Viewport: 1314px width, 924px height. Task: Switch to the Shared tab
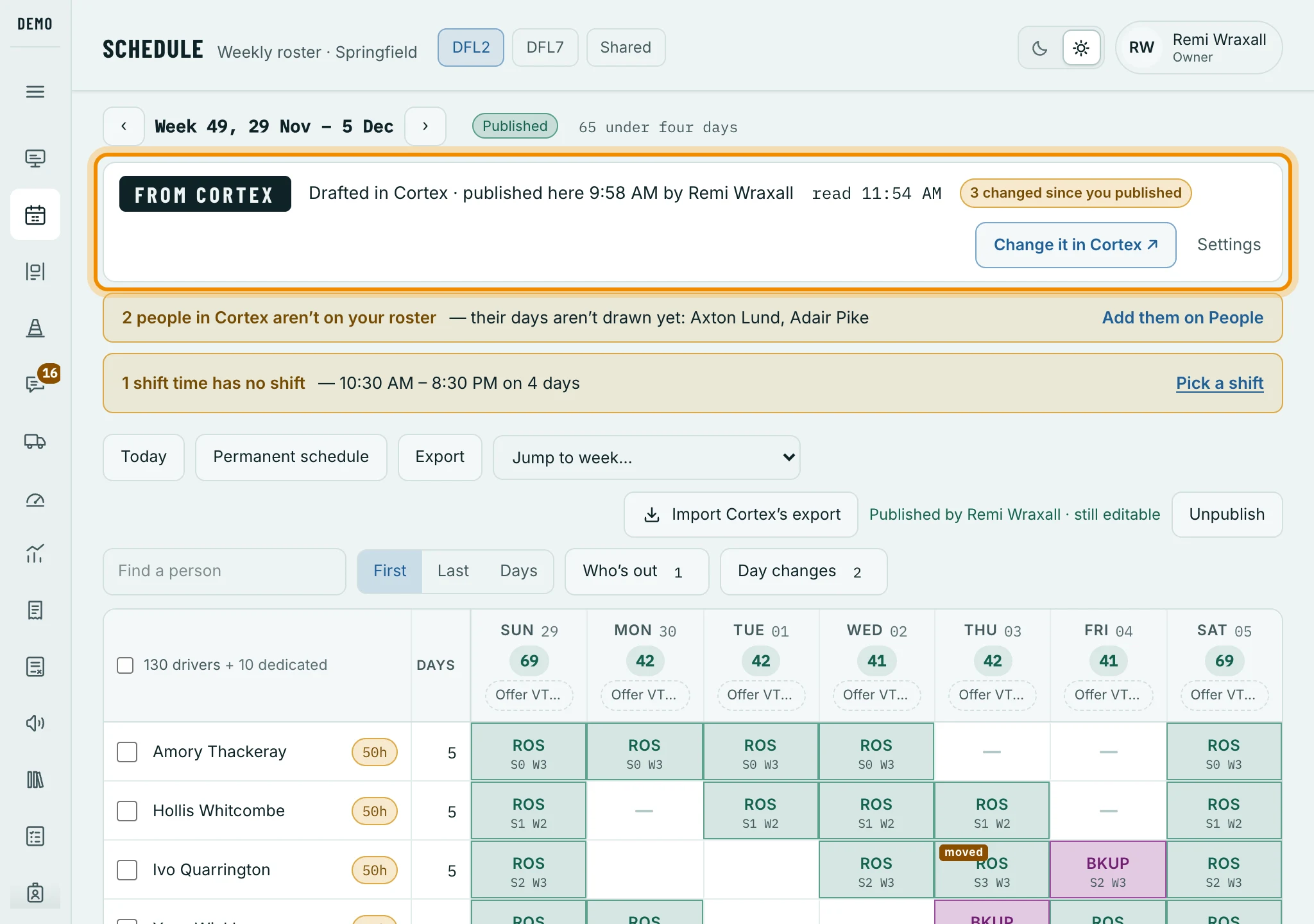click(x=626, y=47)
